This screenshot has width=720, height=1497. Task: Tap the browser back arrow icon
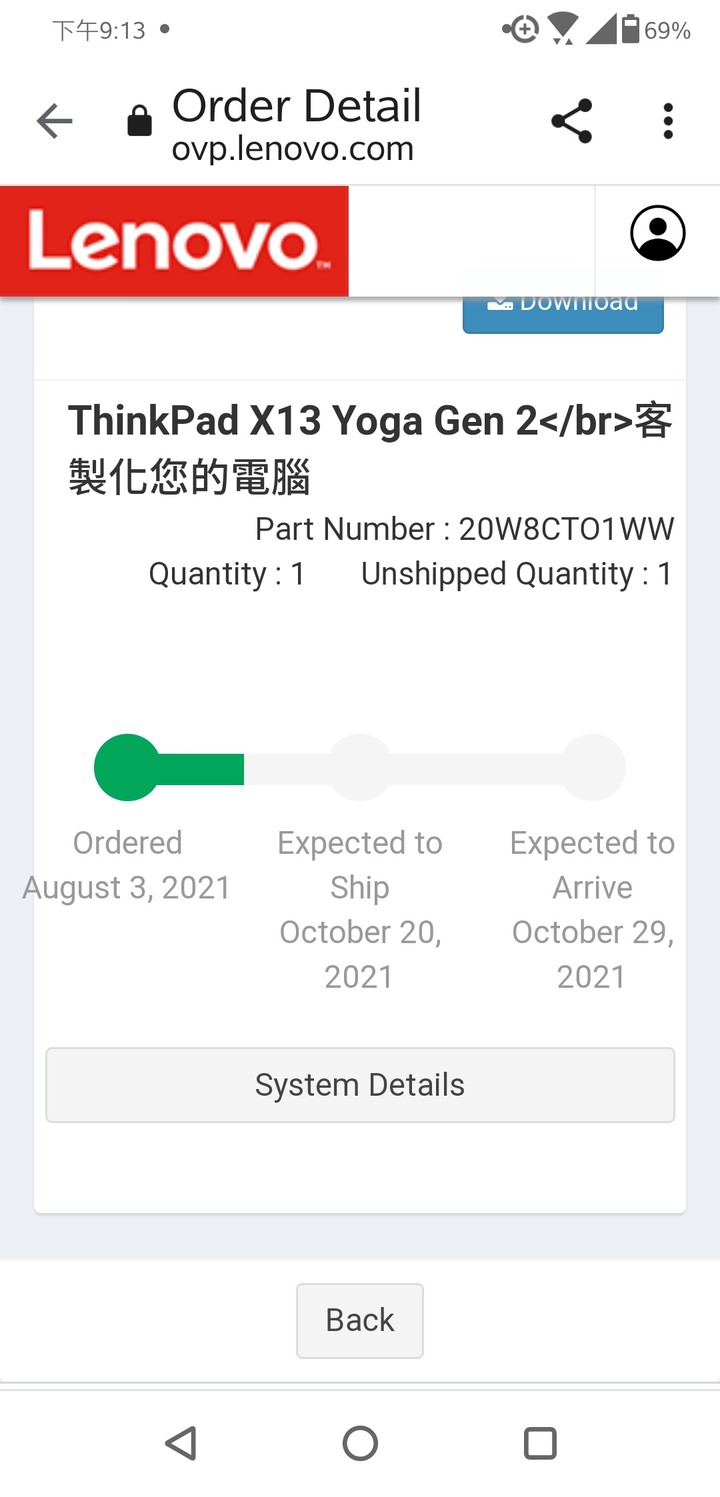[55, 122]
